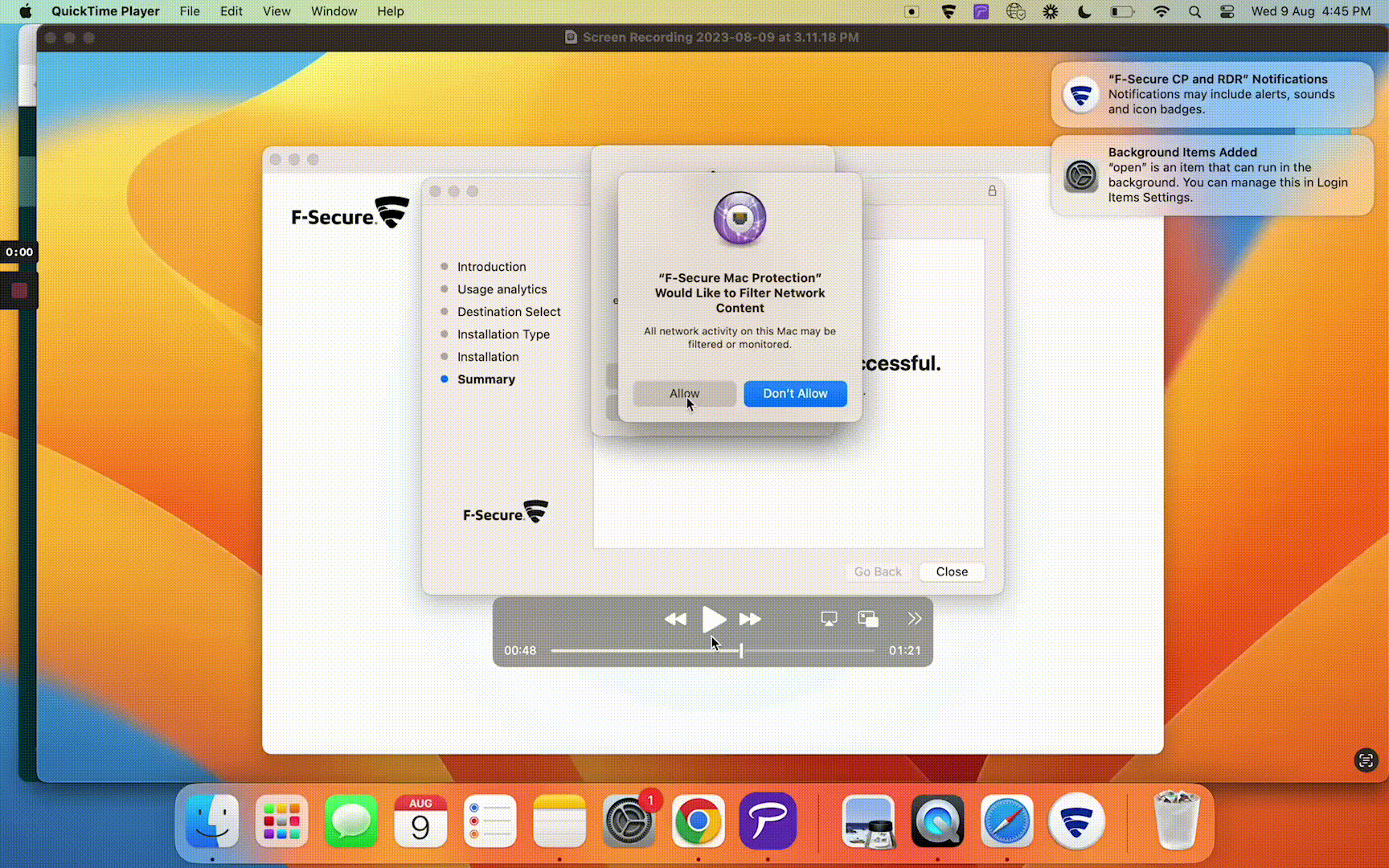The width and height of the screenshot is (1389, 868).
Task: Open the View menu
Action: pos(277,11)
